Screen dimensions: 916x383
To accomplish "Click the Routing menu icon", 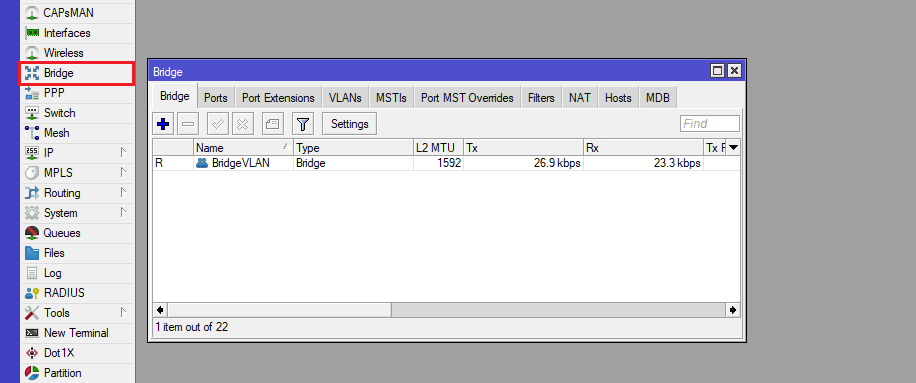I will [32, 193].
